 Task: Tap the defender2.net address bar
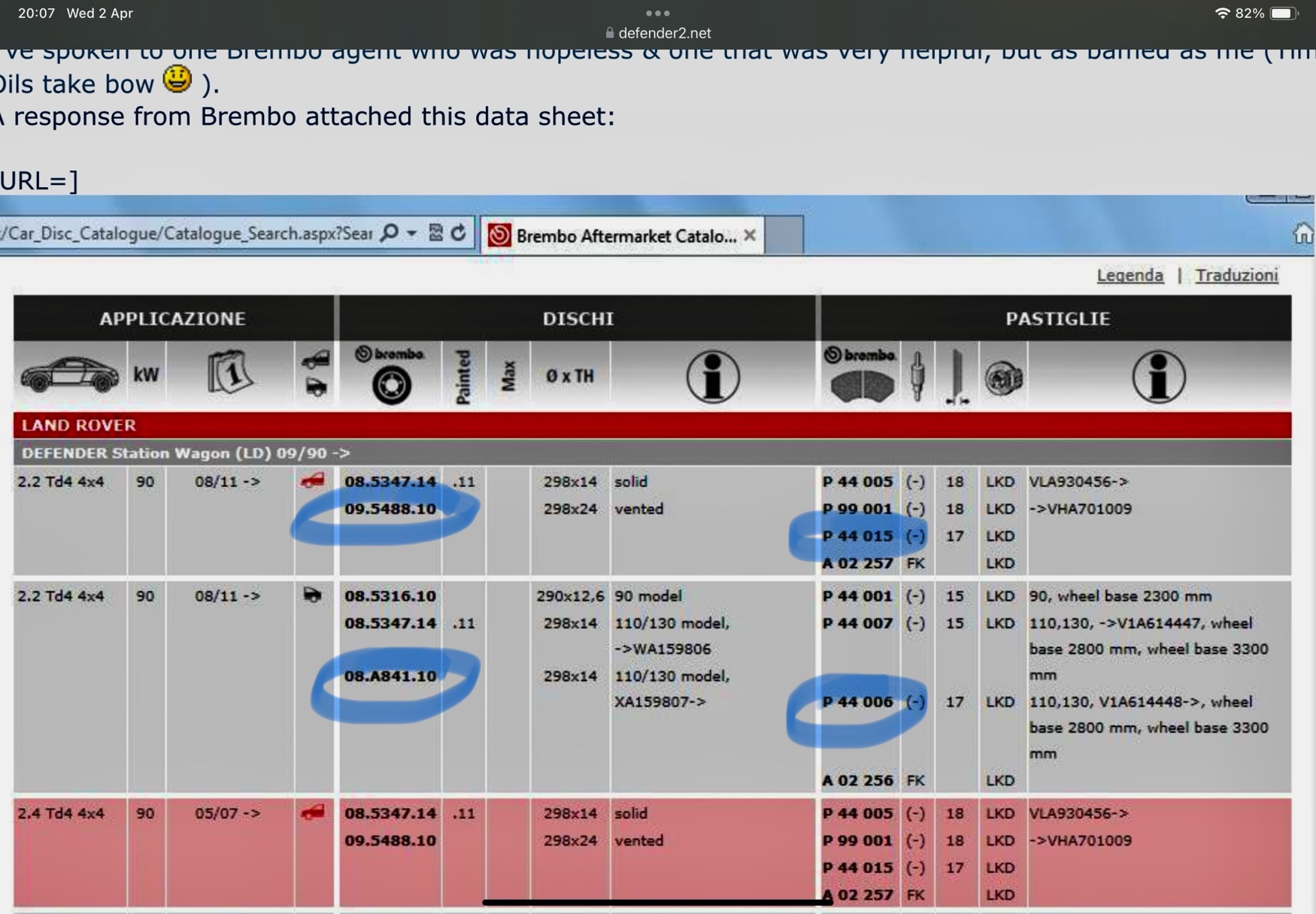click(x=658, y=33)
